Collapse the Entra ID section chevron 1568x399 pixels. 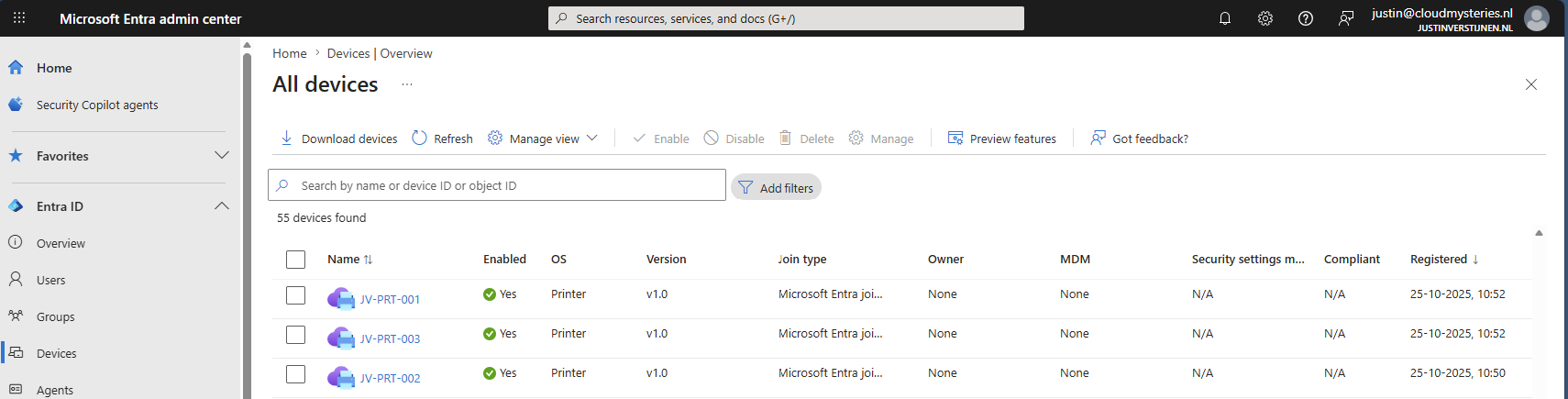coord(222,205)
